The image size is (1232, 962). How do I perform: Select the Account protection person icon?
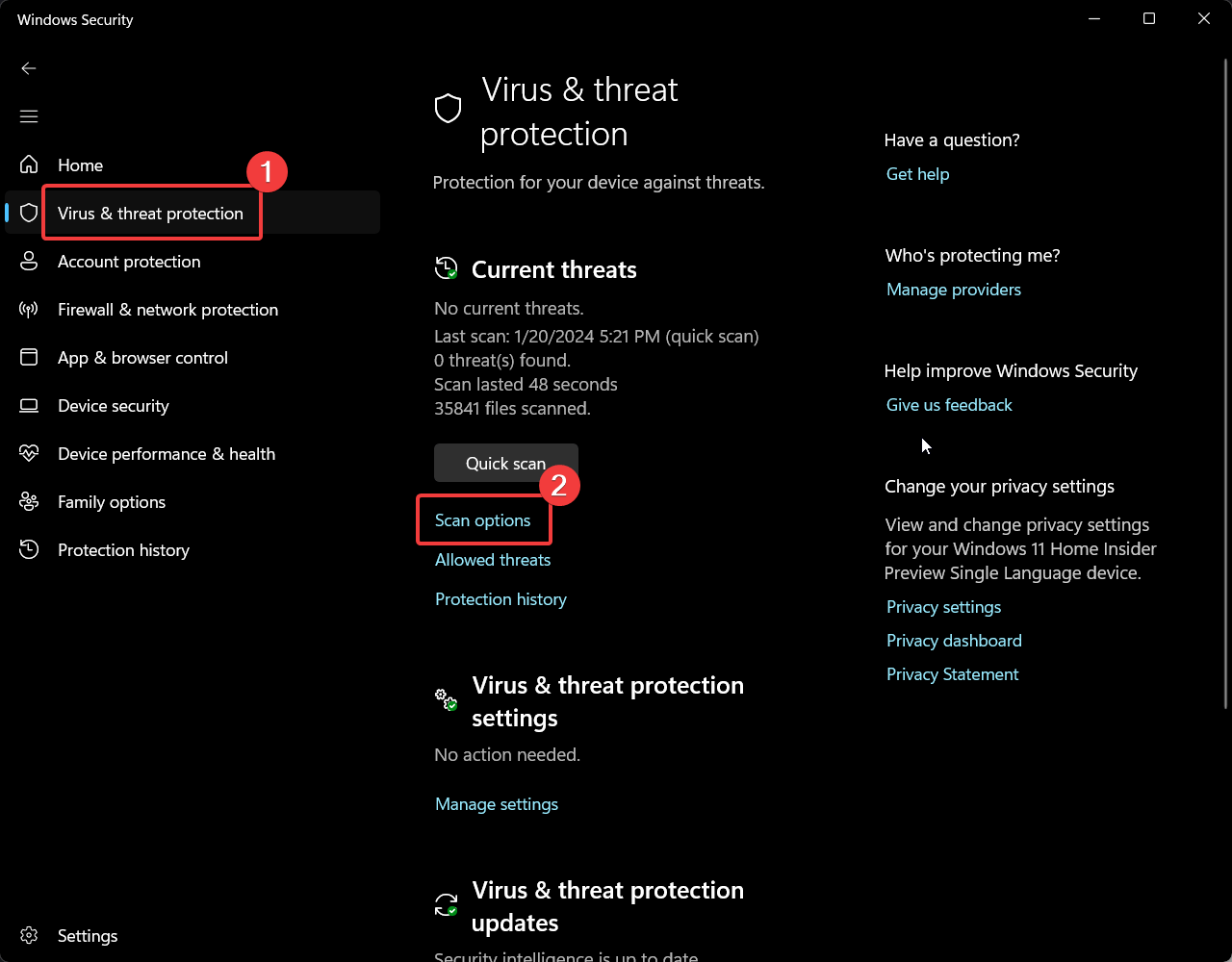pyautogui.click(x=29, y=262)
